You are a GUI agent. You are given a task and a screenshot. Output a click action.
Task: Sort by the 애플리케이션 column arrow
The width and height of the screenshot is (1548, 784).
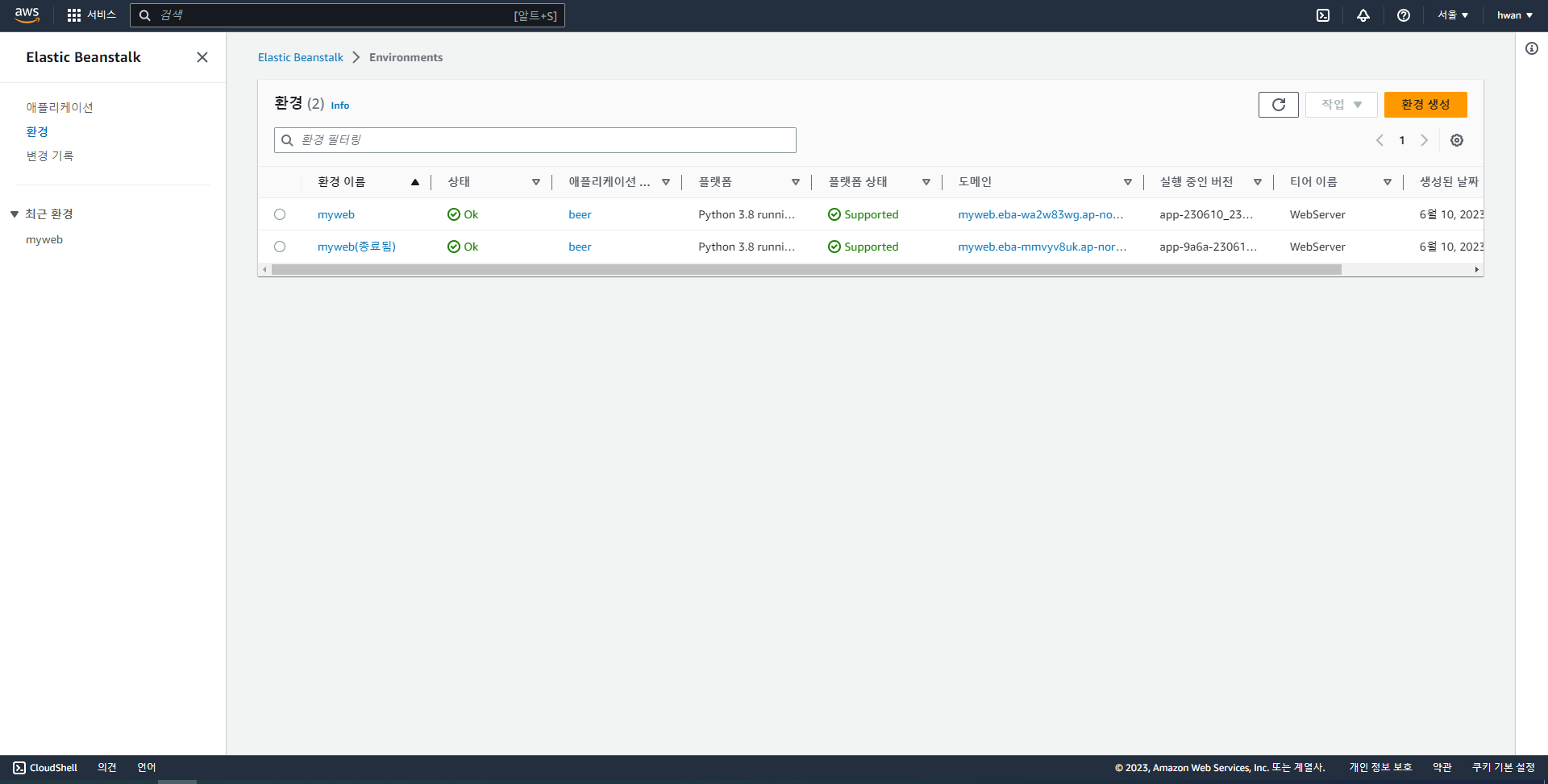coord(666,182)
